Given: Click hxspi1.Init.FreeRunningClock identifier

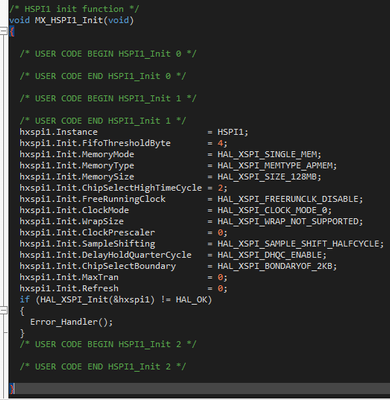Looking at the screenshot, I should (92, 199).
